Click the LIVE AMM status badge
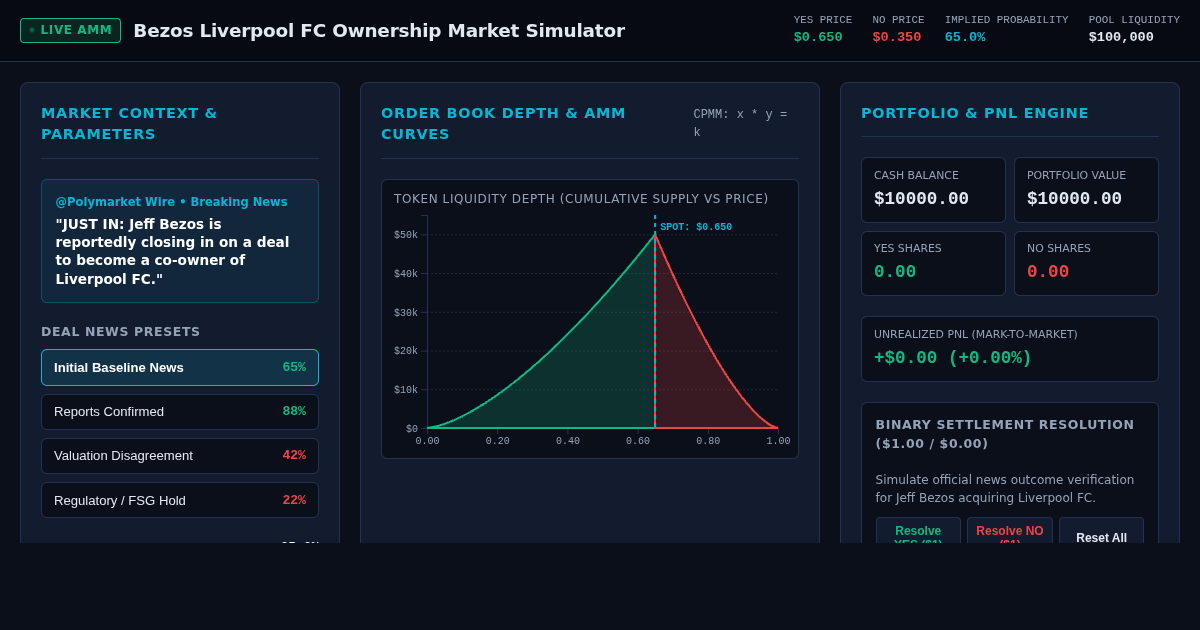Viewport: 1200px width, 630px height. [x=70, y=30]
